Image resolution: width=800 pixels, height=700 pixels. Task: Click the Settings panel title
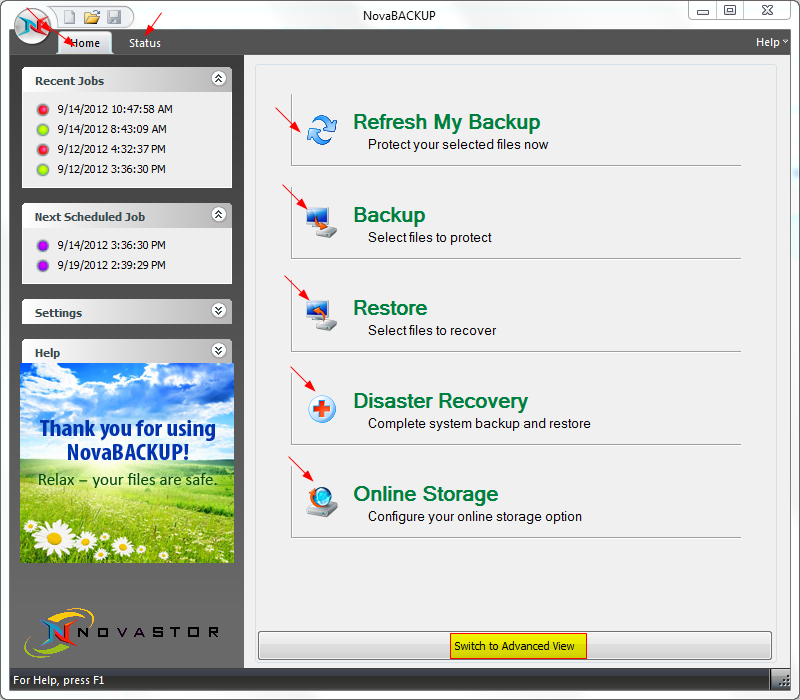pyautogui.click(x=58, y=313)
